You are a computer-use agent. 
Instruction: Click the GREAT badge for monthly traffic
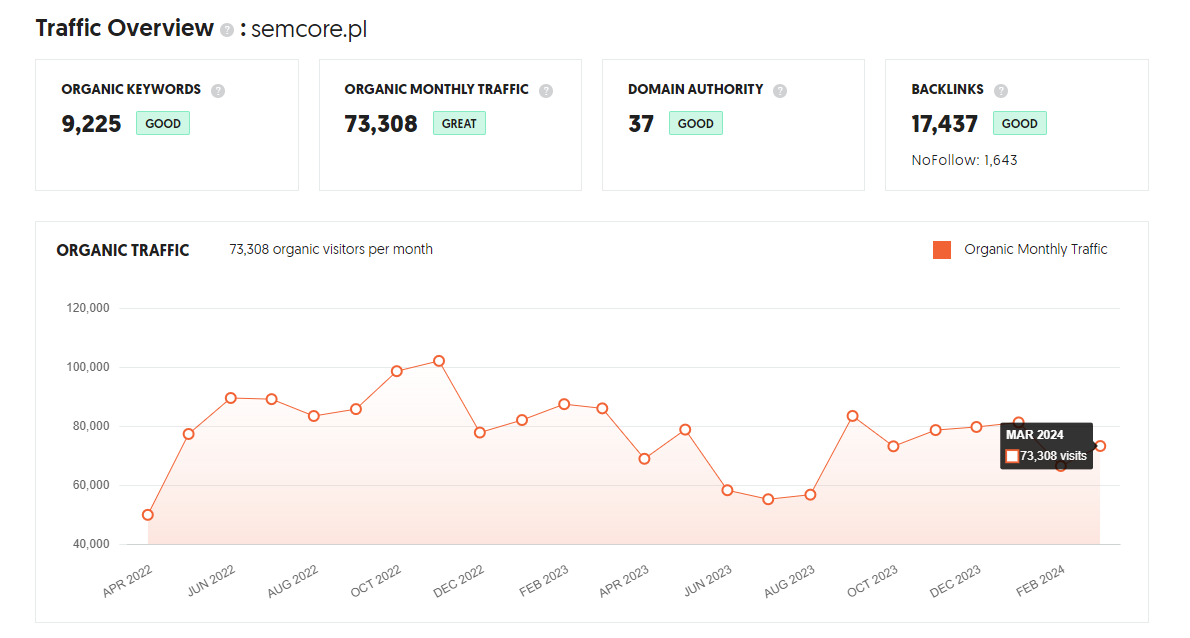[x=459, y=123]
